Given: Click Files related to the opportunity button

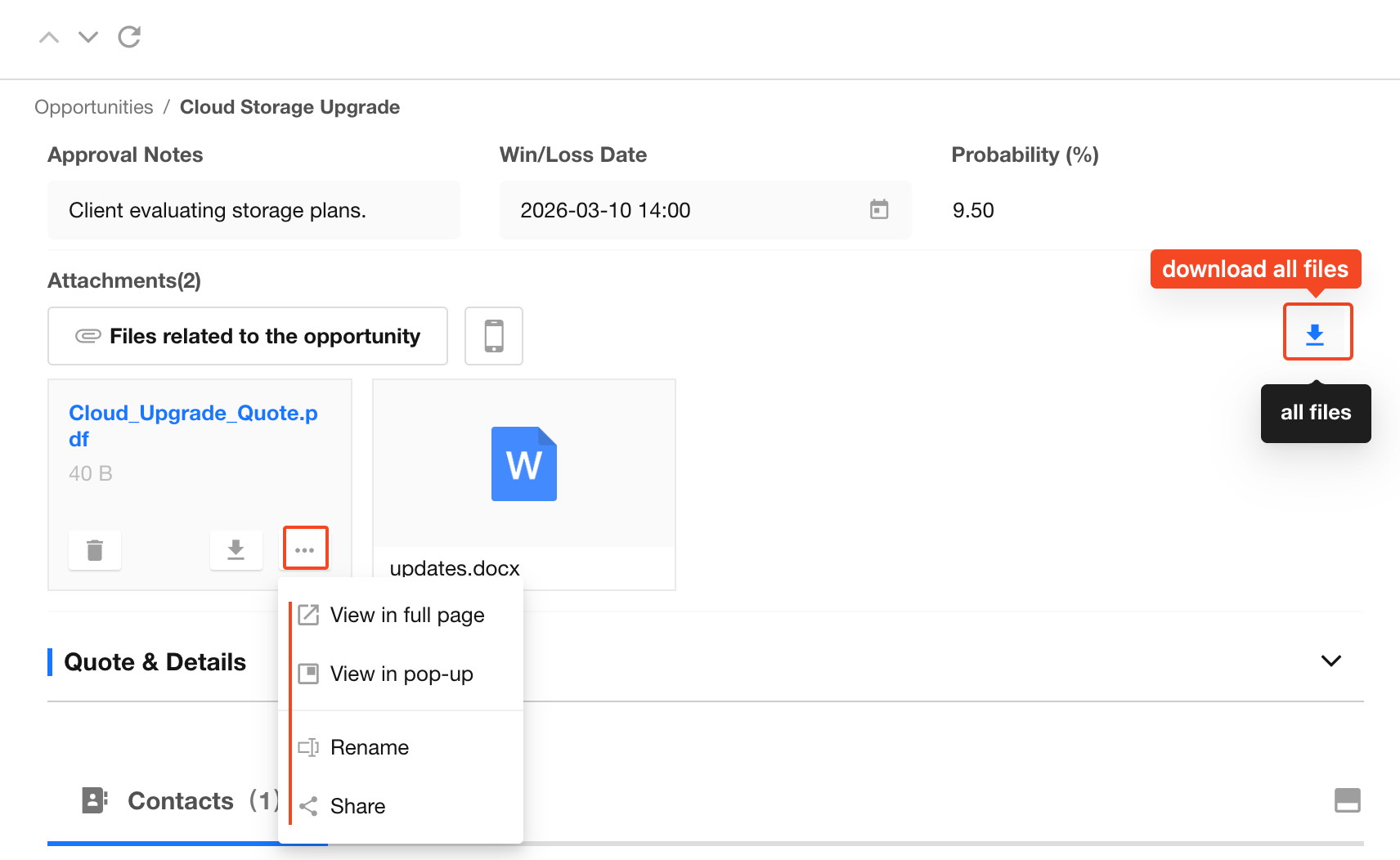Looking at the screenshot, I should click(248, 336).
